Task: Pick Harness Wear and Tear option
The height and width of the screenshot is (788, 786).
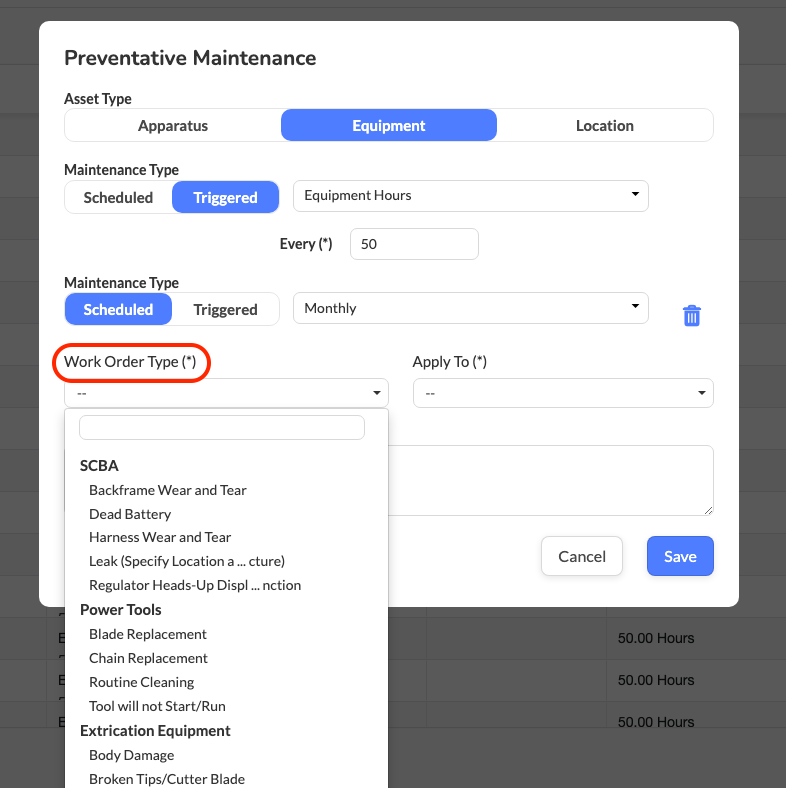Action: click(x=160, y=537)
